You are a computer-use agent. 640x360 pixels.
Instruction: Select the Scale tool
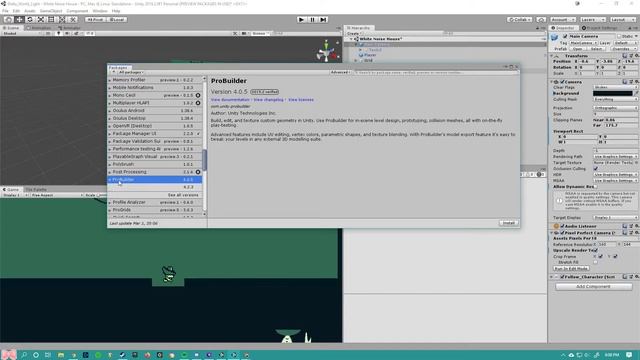coord(40,19)
